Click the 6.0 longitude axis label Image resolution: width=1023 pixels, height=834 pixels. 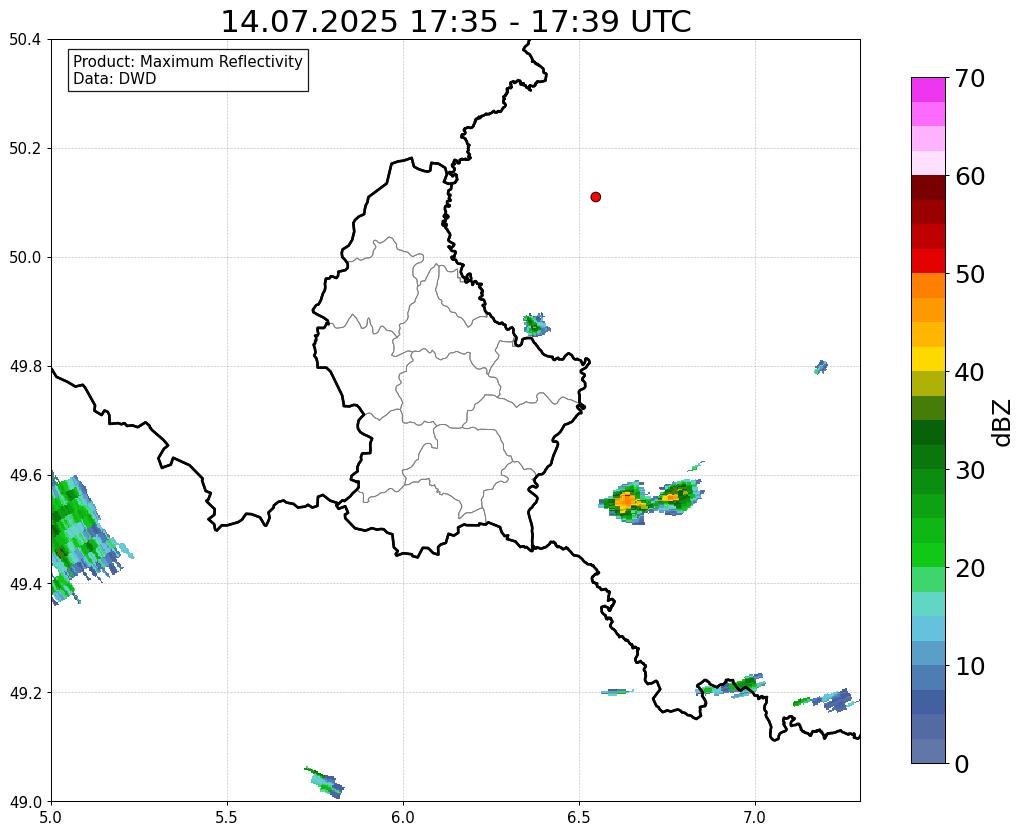(x=403, y=818)
